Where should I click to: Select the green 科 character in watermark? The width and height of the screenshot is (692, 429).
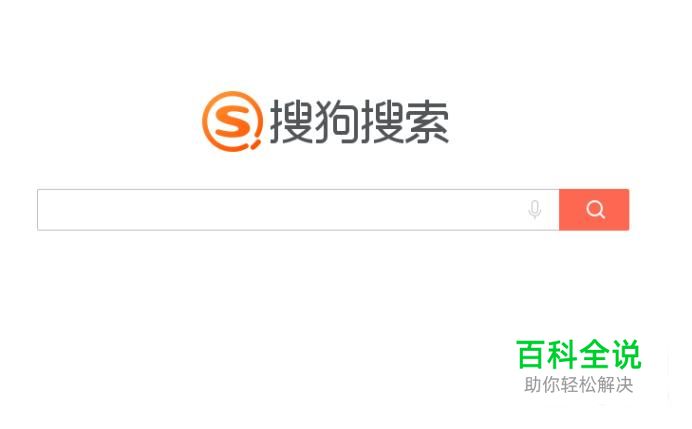tap(562, 354)
